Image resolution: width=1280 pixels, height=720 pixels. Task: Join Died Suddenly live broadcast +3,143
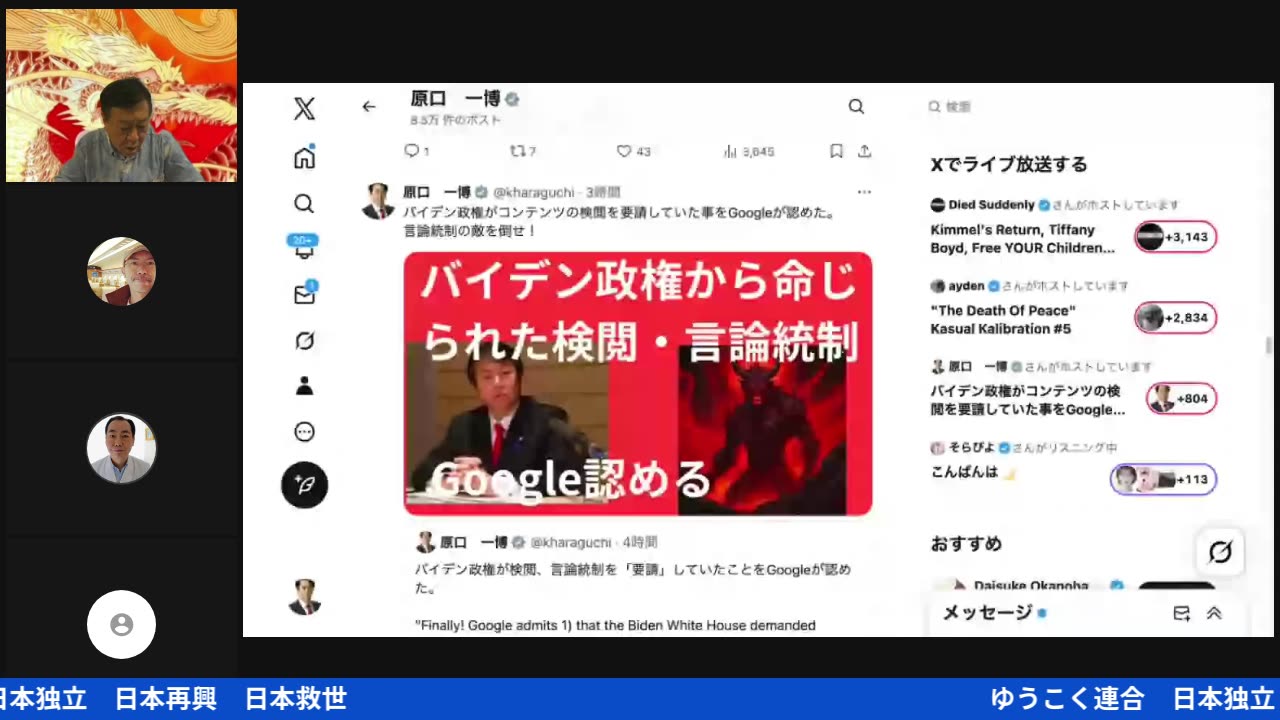pyautogui.click(x=1176, y=237)
